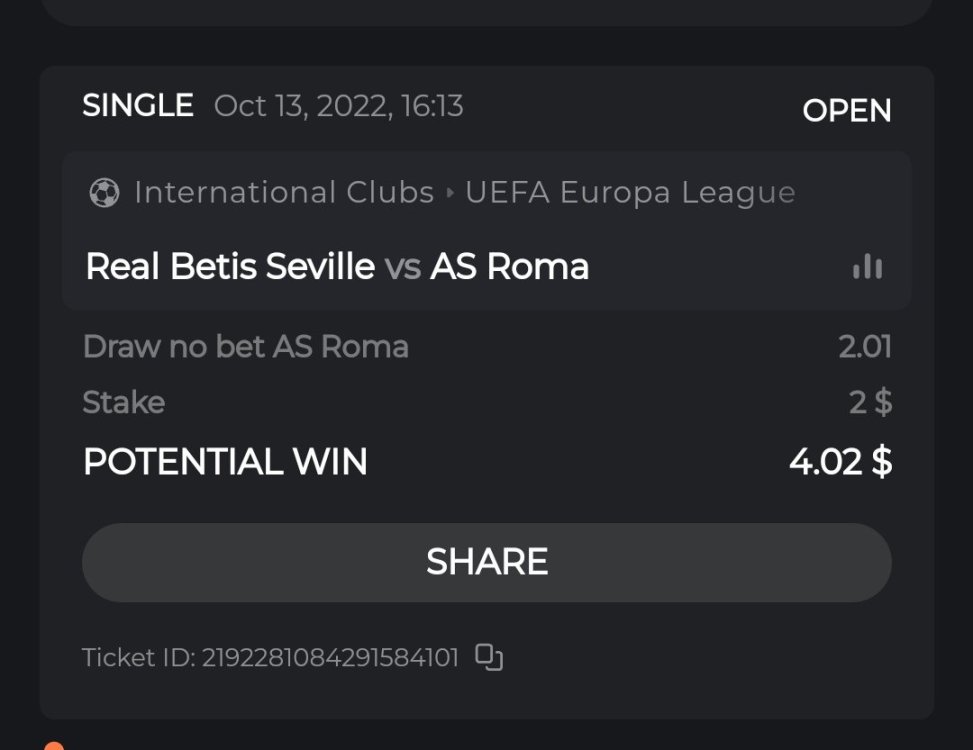Click the soccer ball sport icon
The width and height of the screenshot is (973, 750).
tap(104, 192)
